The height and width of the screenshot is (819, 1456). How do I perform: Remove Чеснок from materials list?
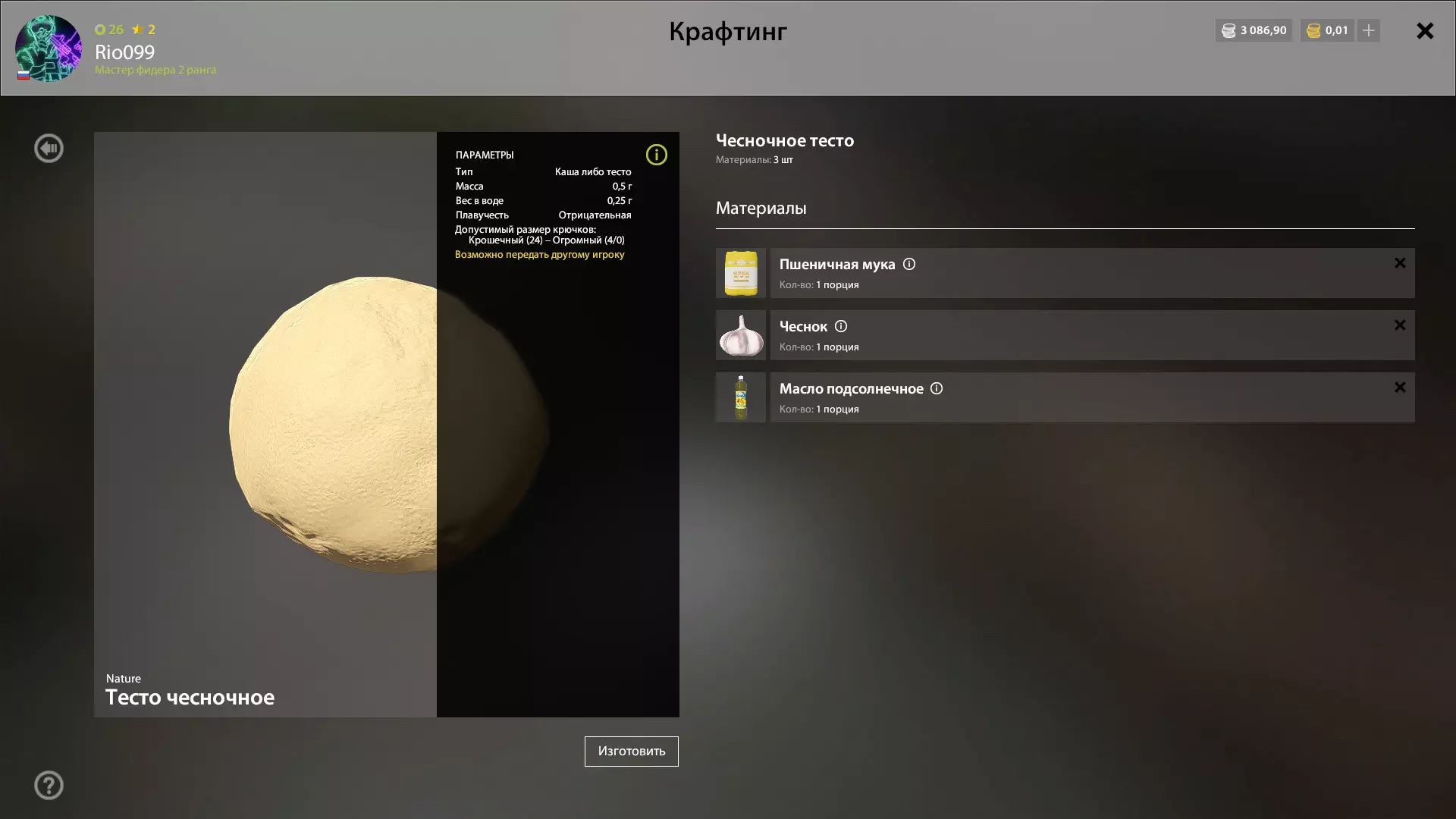[1399, 325]
